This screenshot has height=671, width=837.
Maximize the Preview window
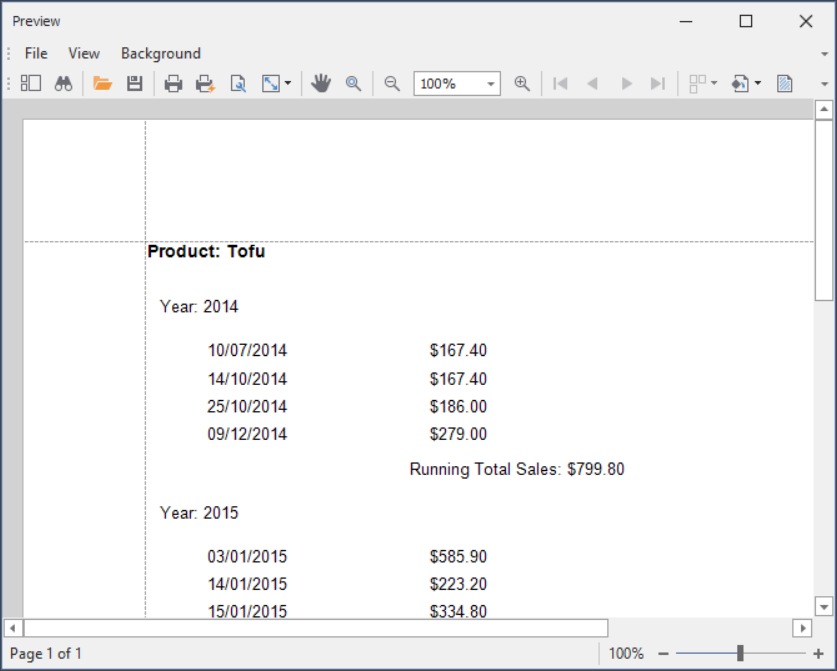[746, 21]
